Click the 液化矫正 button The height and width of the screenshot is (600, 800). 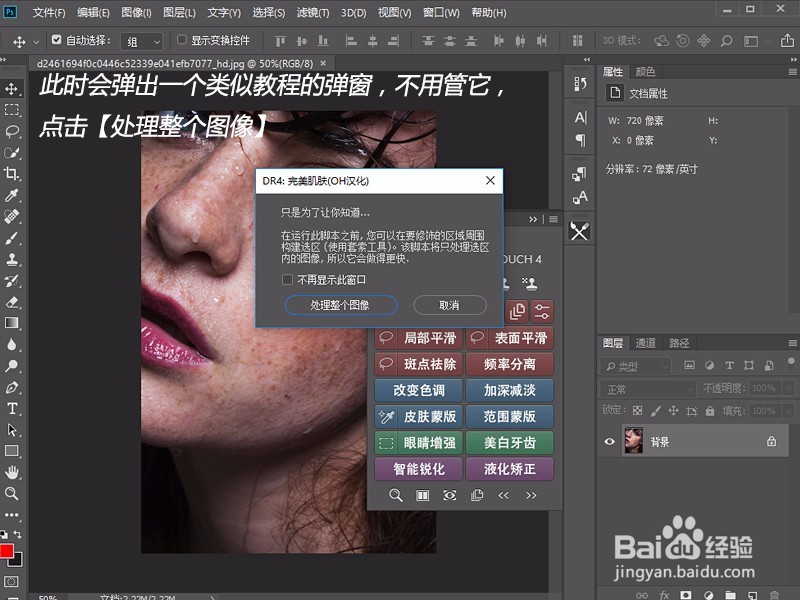point(510,468)
